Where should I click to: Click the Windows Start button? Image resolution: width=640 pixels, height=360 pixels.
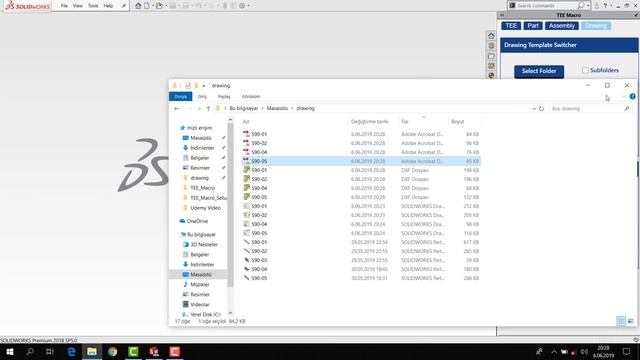10,351
